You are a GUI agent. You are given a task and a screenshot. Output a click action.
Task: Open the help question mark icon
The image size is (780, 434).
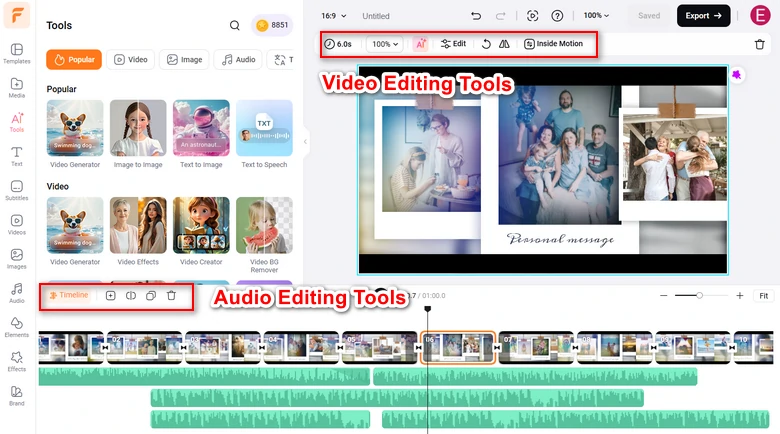pos(557,16)
